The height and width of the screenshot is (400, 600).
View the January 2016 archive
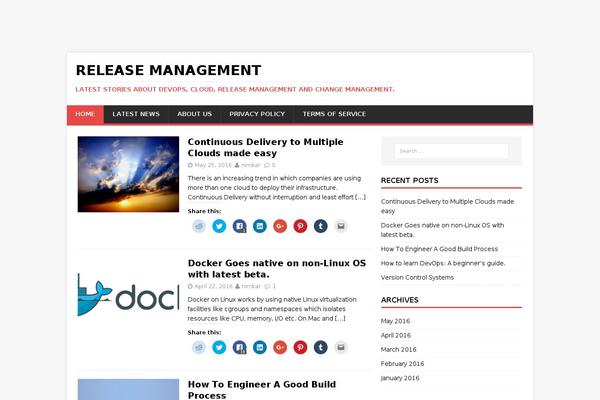tap(400, 378)
